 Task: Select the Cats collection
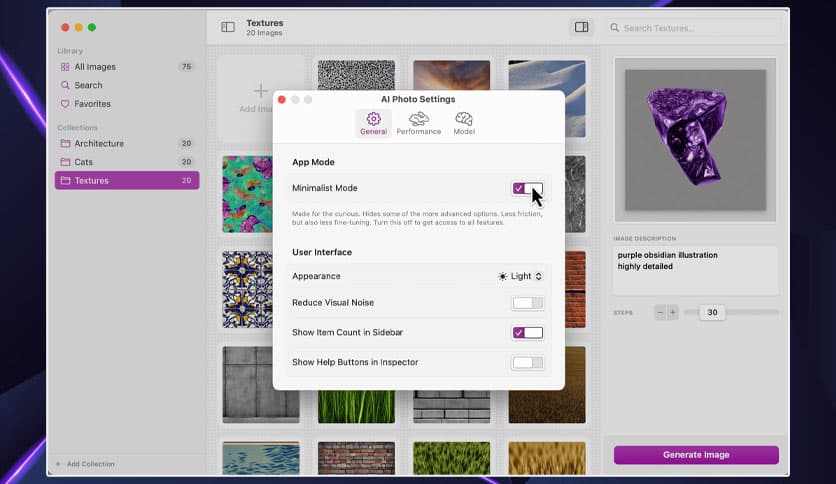tap(127, 162)
